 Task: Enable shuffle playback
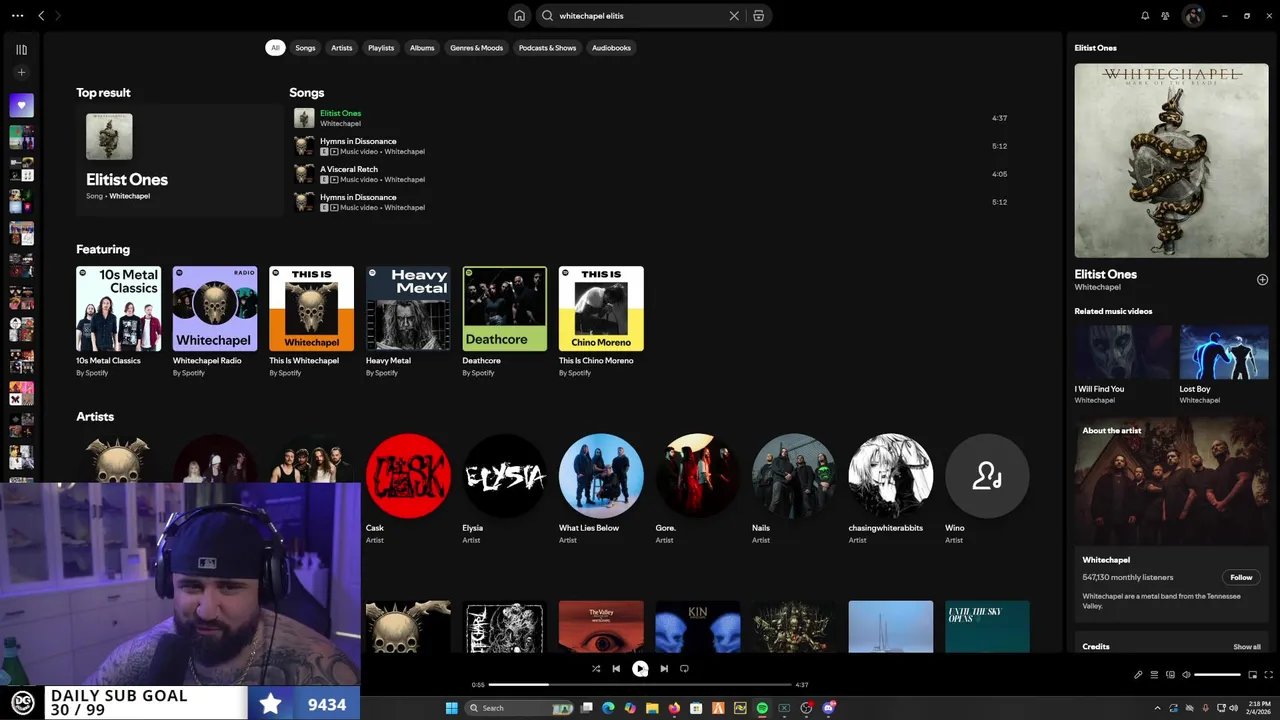click(x=596, y=669)
